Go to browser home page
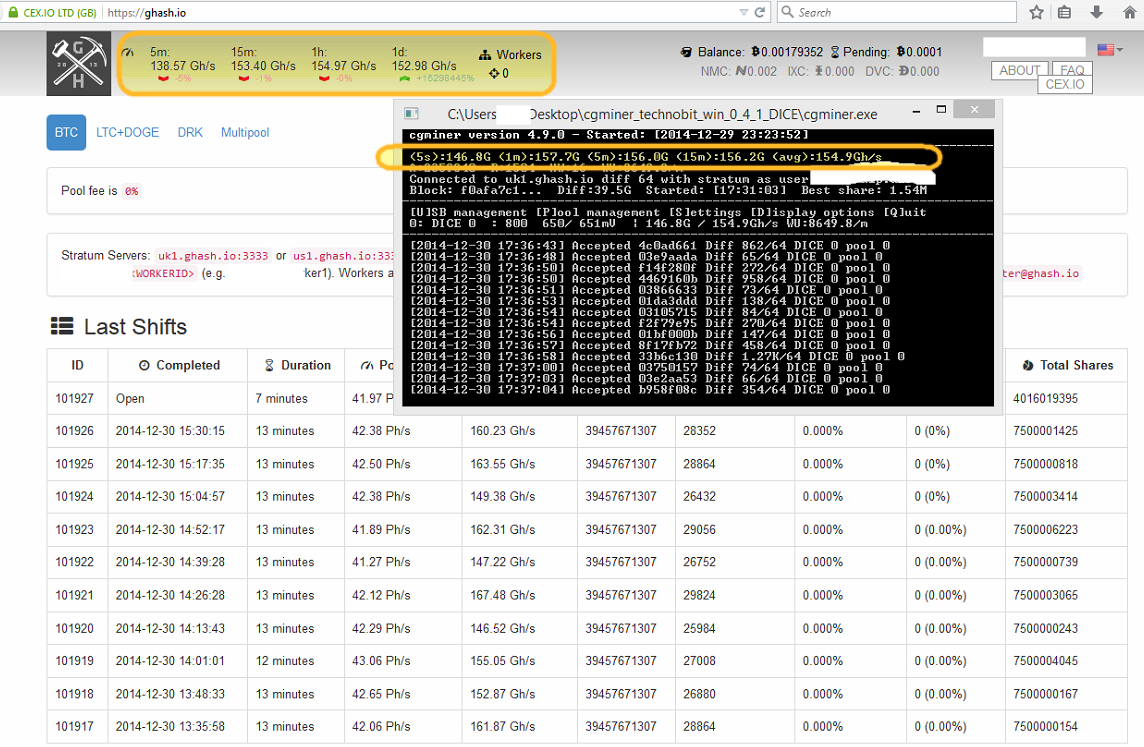 1127,13
